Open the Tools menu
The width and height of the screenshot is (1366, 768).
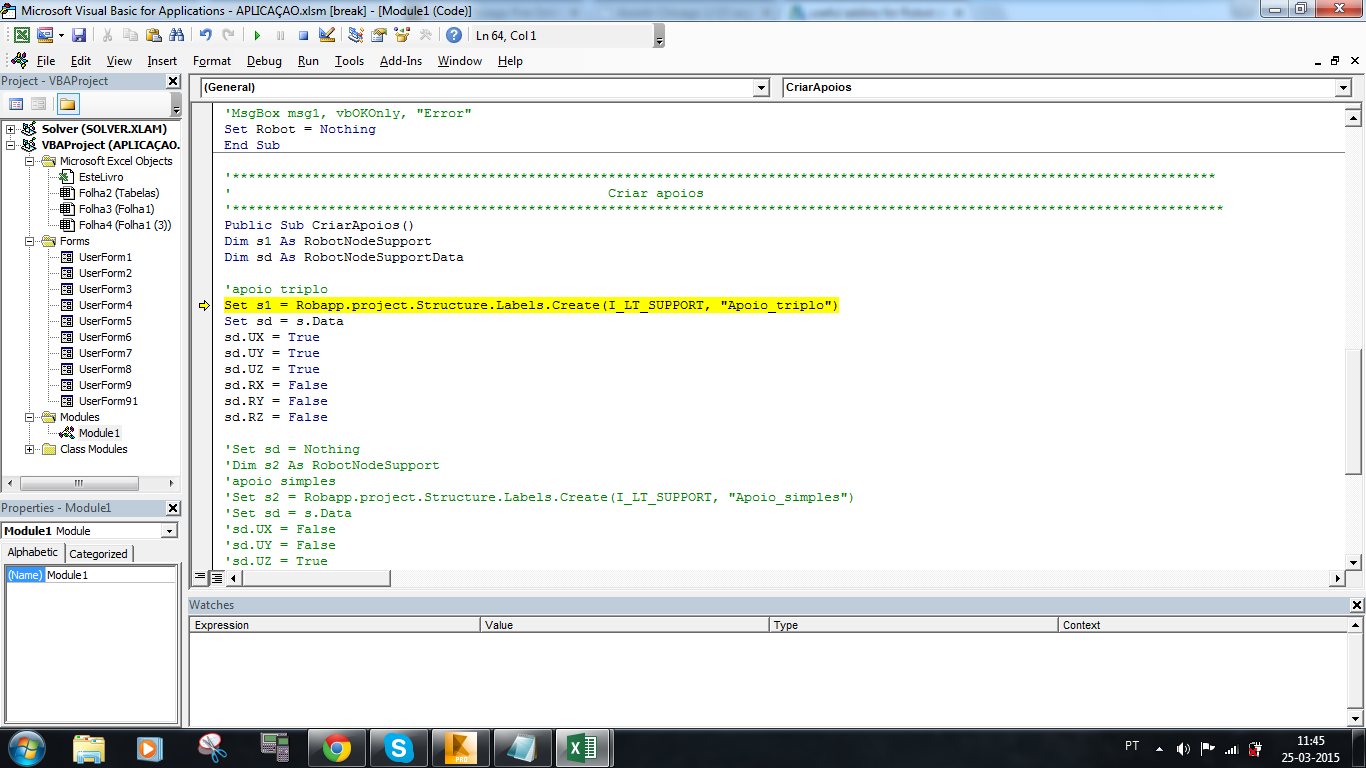click(349, 61)
